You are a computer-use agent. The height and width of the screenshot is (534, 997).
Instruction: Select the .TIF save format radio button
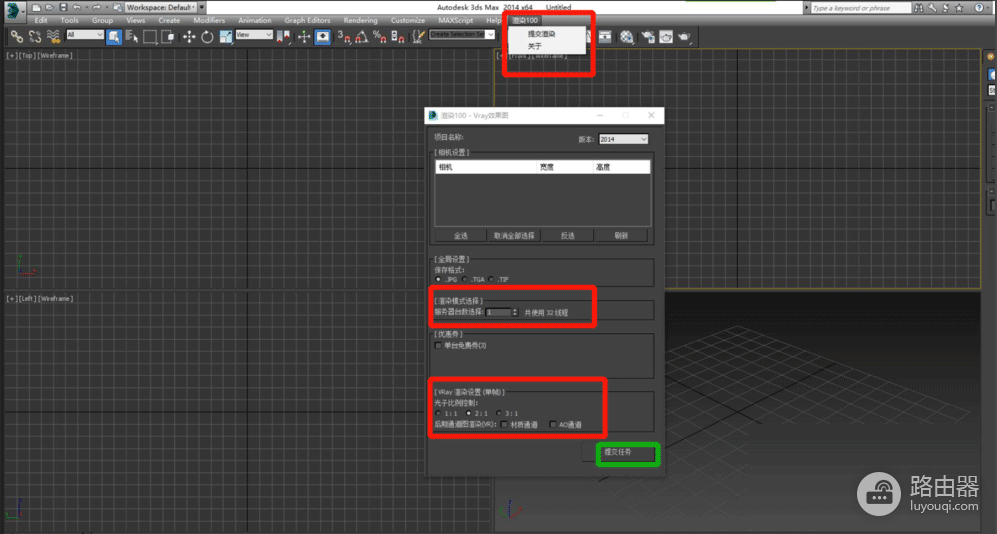point(492,279)
